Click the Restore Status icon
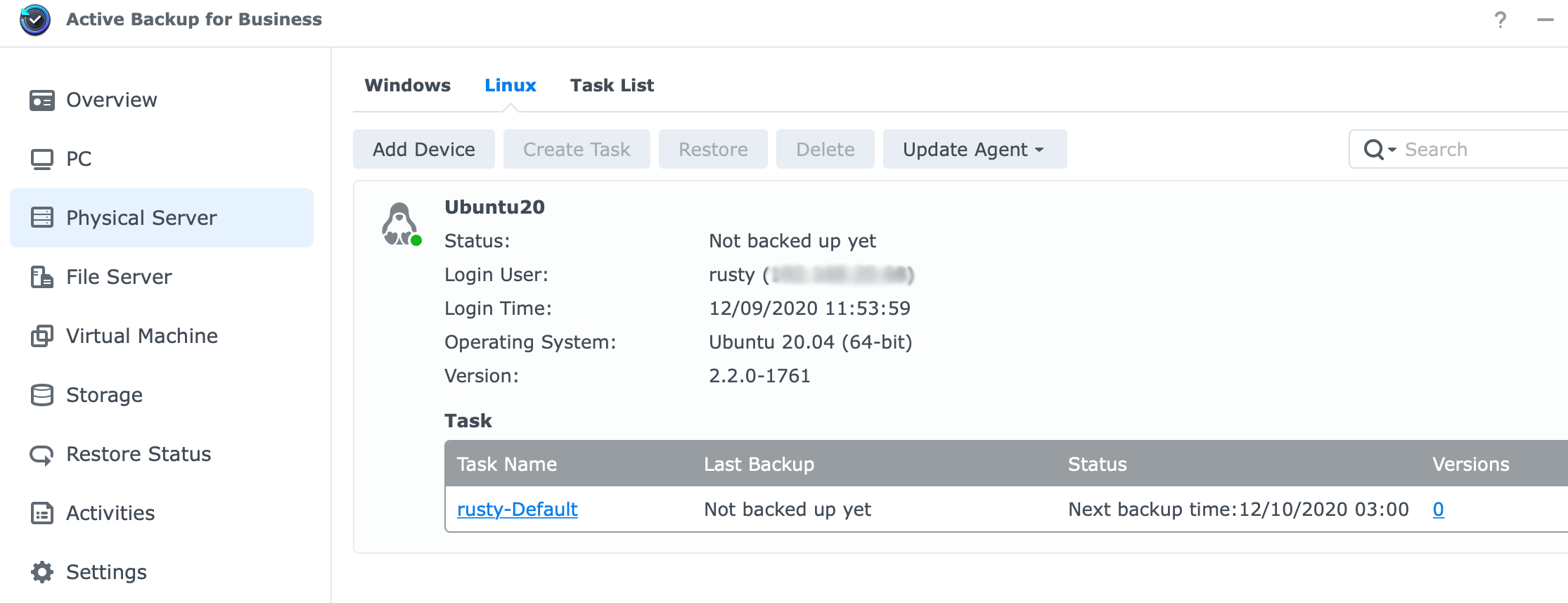Viewport: 1568px width, 603px height. pos(42,455)
